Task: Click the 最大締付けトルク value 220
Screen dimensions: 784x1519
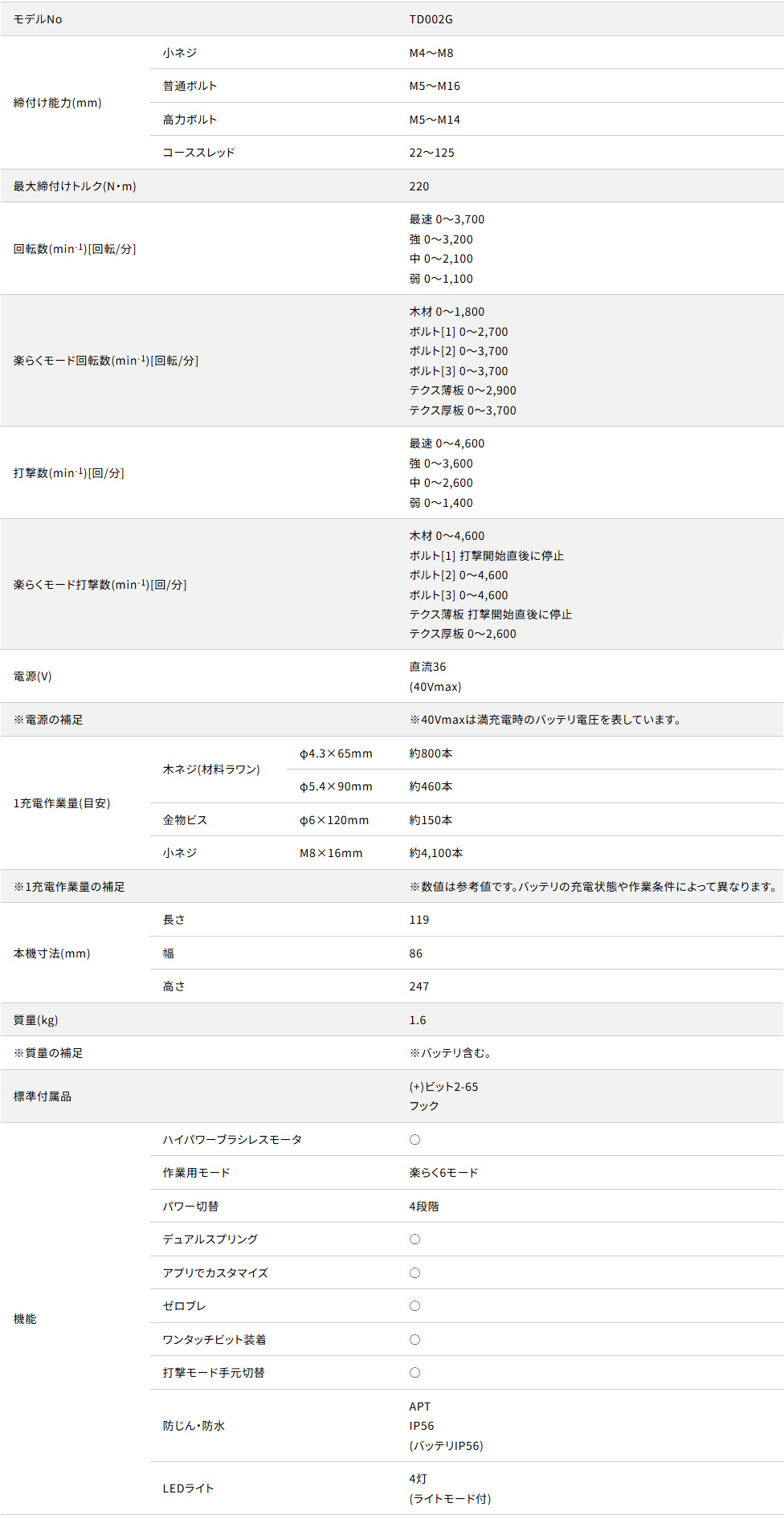Action: [x=419, y=186]
